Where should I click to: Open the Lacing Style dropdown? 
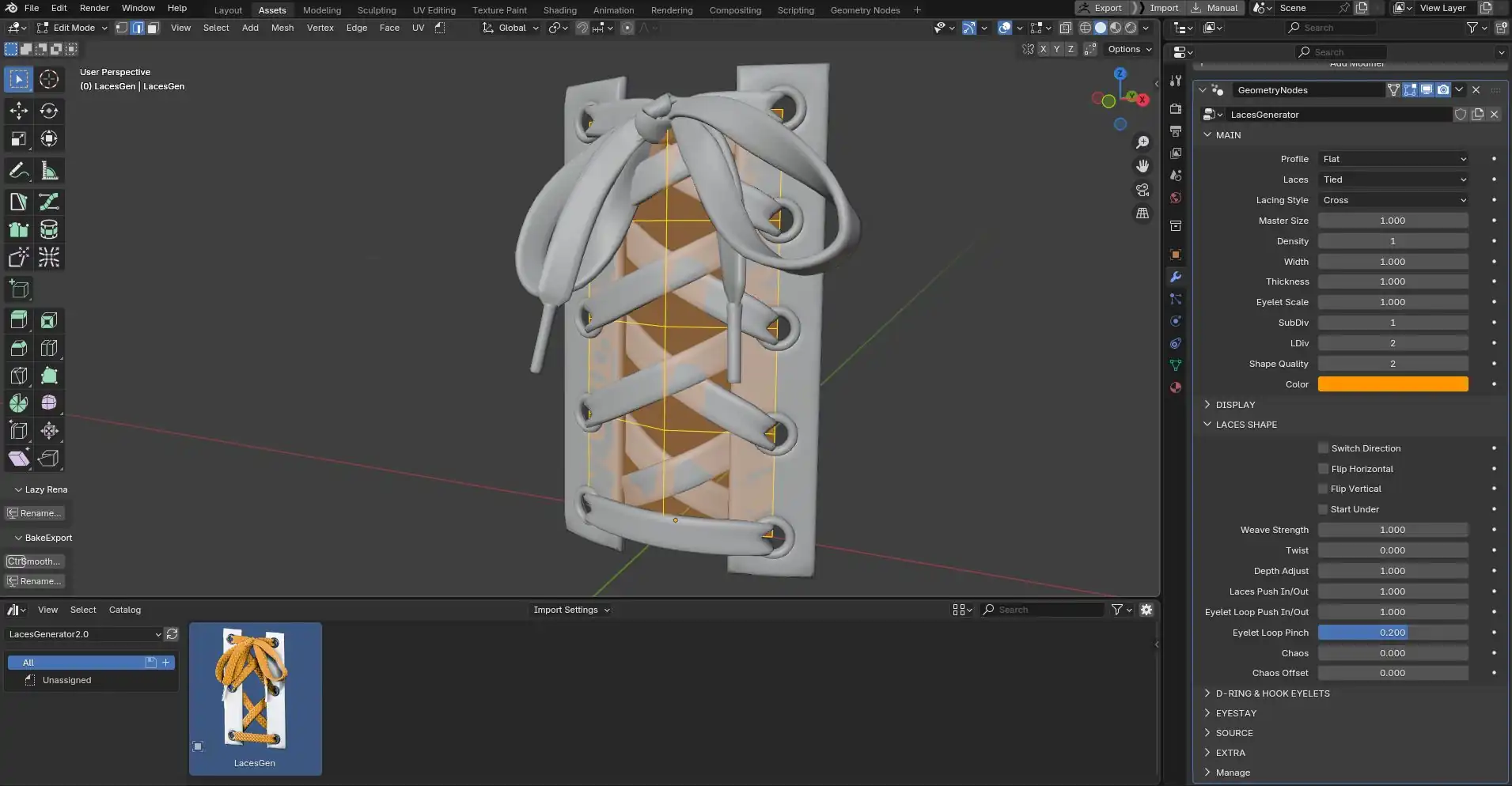pyautogui.click(x=1394, y=199)
